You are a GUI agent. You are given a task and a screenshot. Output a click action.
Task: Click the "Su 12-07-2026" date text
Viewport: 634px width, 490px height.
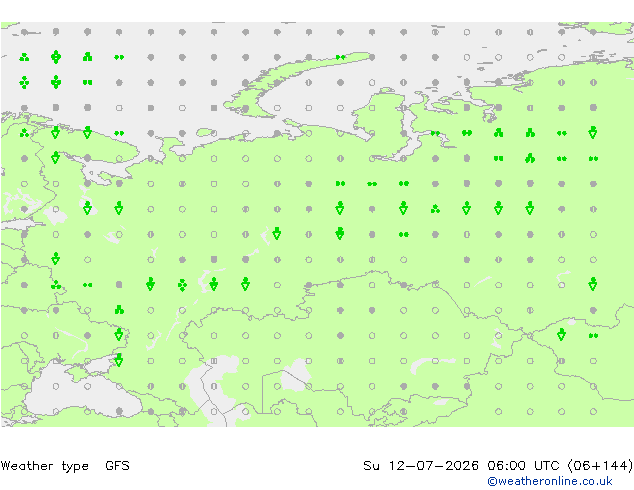click(x=421, y=465)
